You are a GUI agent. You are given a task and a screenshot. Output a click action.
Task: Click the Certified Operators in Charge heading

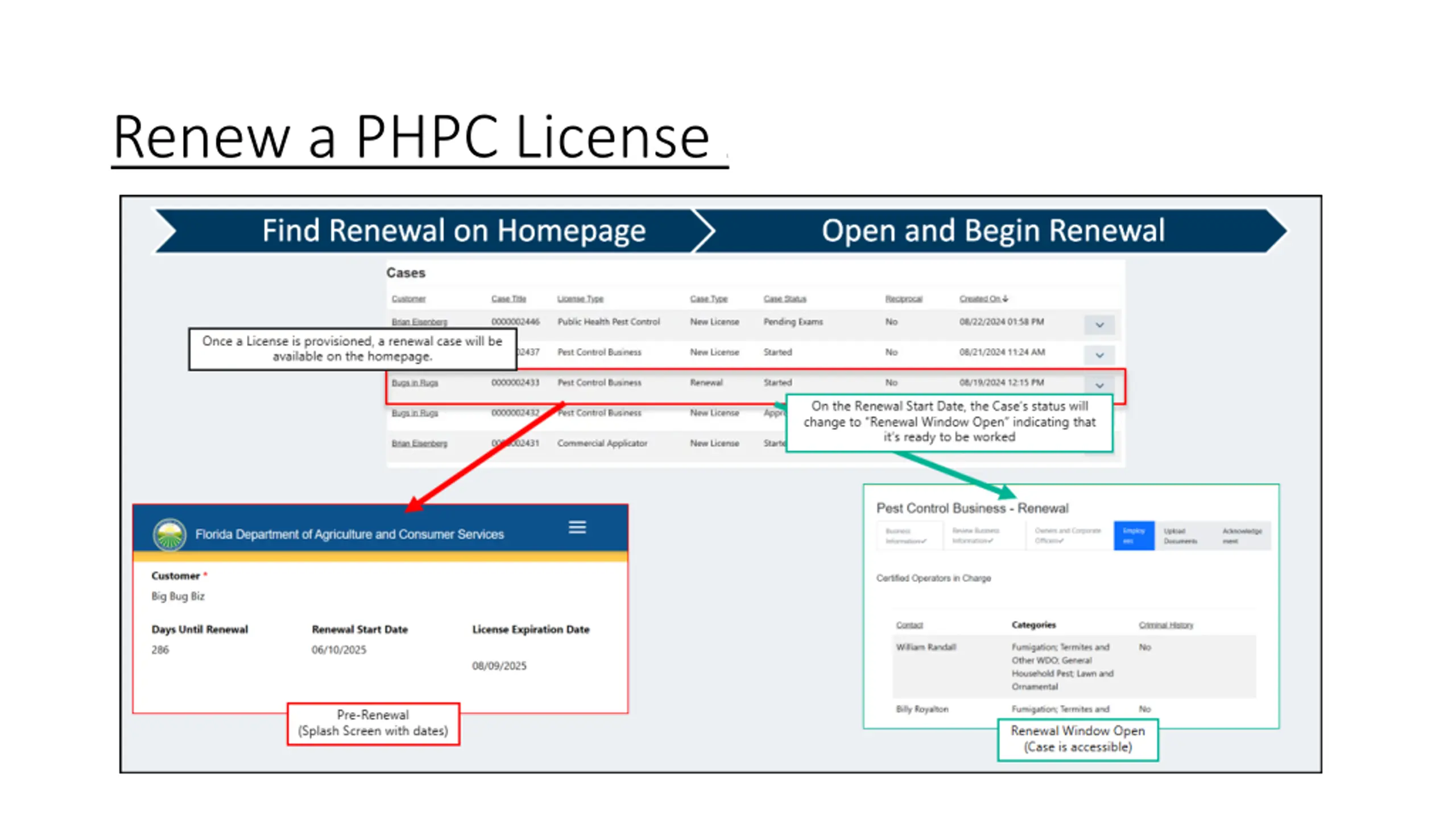click(x=933, y=578)
